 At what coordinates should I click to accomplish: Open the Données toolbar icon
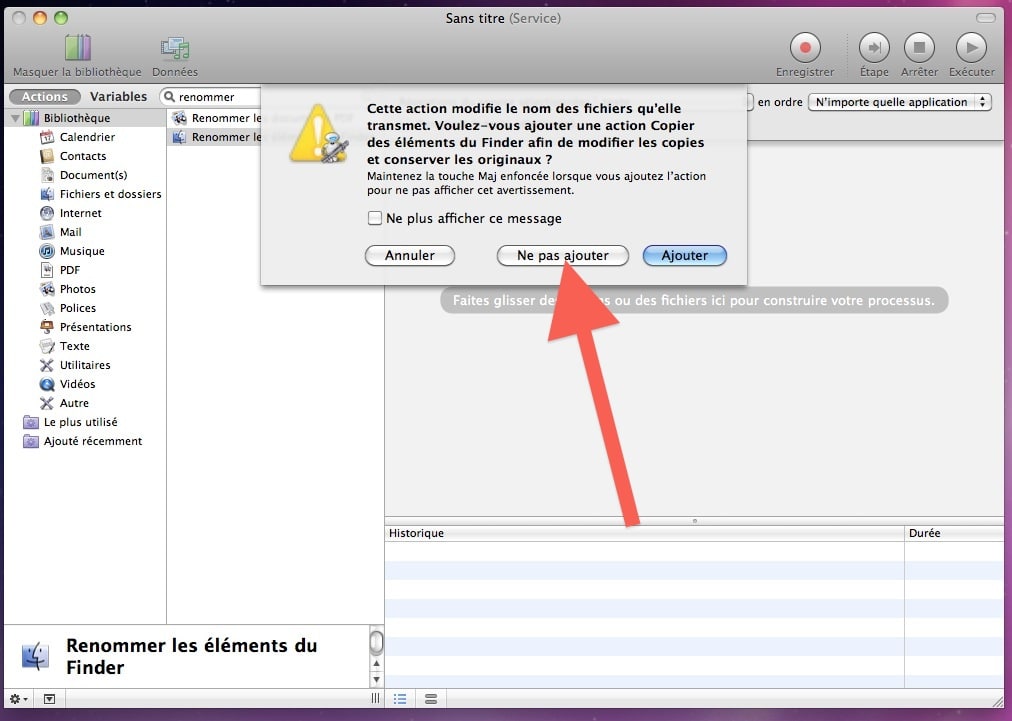174,47
